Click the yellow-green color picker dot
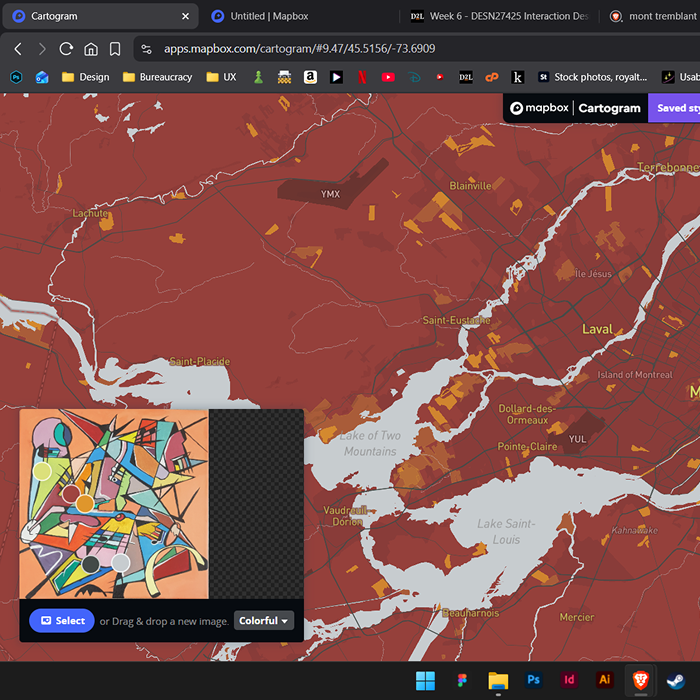The height and width of the screenshot is (700, 700). 42,471
